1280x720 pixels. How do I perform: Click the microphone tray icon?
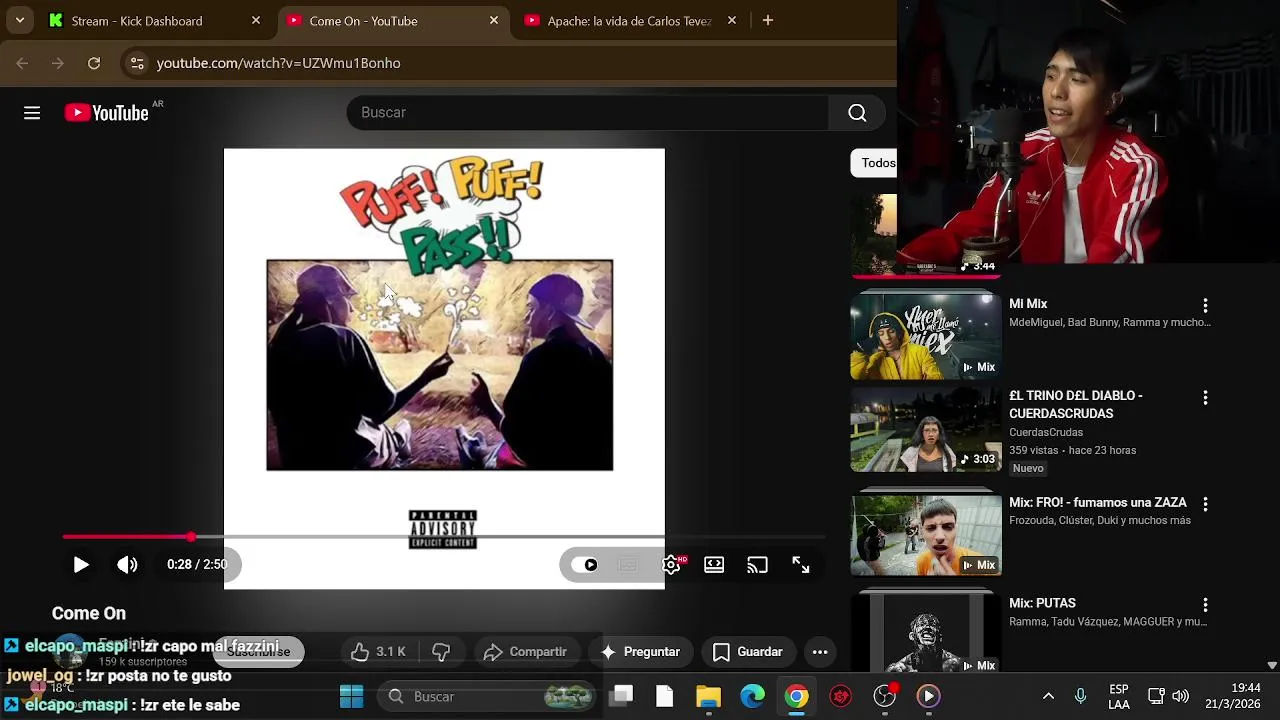tap(1080, 697)
